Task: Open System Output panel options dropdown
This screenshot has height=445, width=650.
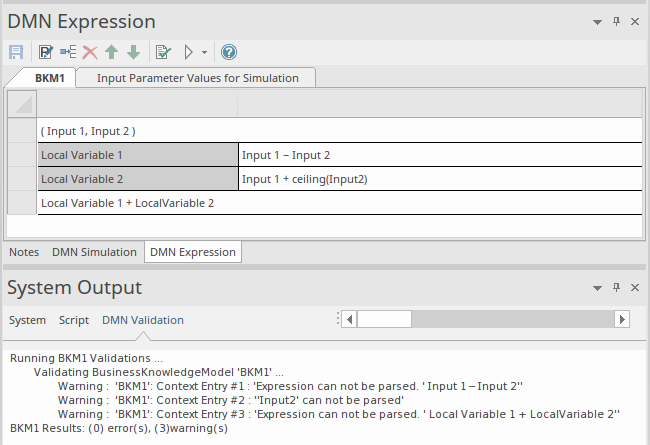Action: 597,288
